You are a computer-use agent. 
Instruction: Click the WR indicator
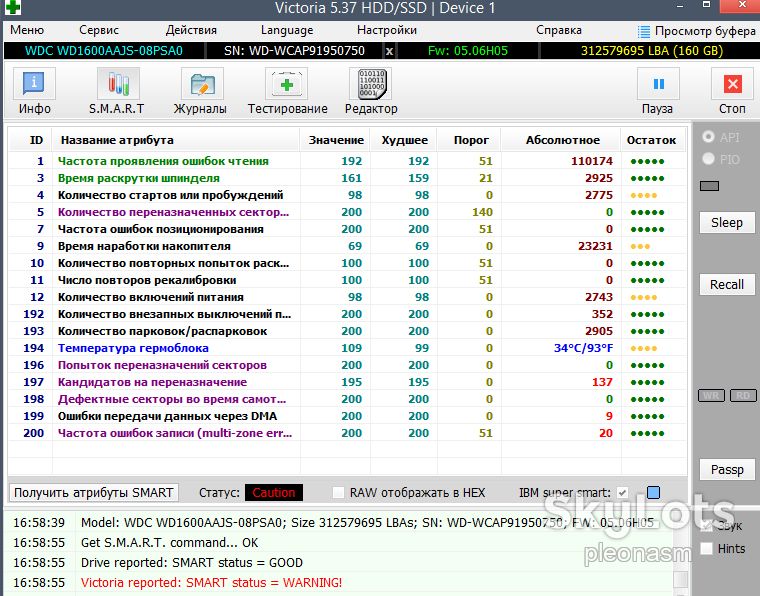(711, 395)
